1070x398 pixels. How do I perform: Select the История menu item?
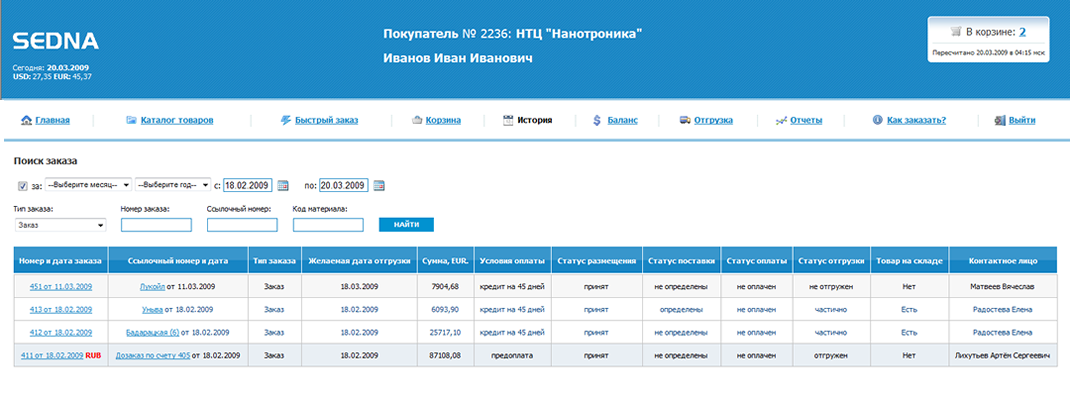(x=534, y=121)
